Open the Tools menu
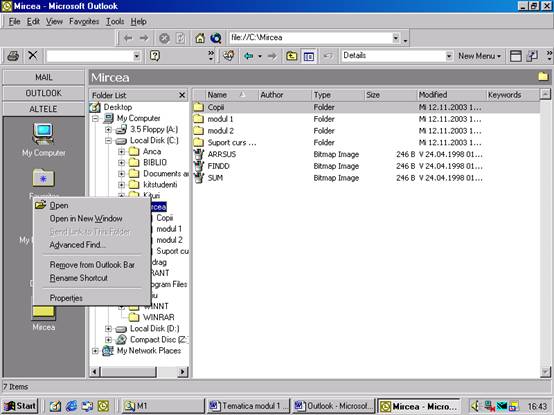This screenshot has width=554, height=415. click(115, 22)
